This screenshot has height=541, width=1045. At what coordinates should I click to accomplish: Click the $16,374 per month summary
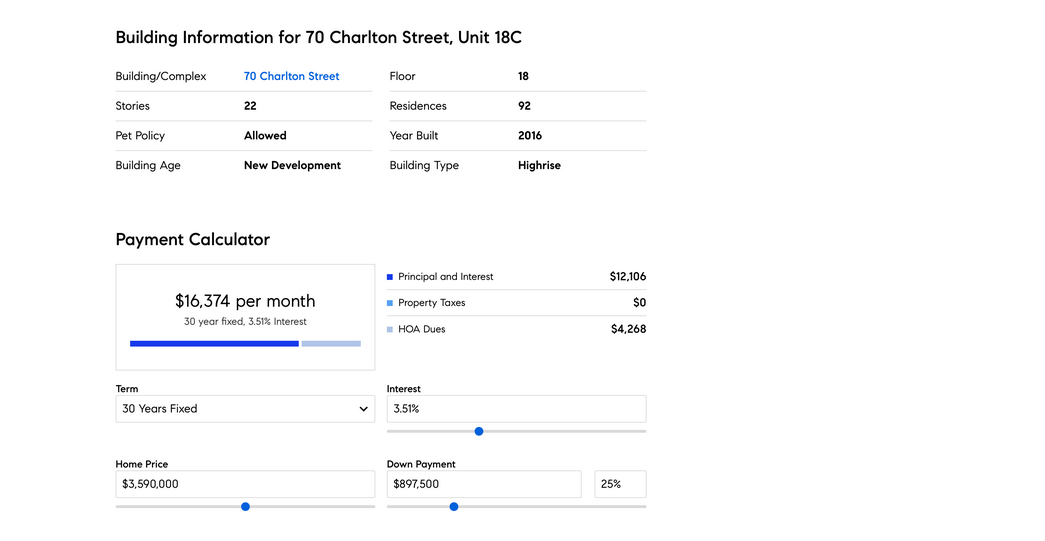(x=245, y=301)
